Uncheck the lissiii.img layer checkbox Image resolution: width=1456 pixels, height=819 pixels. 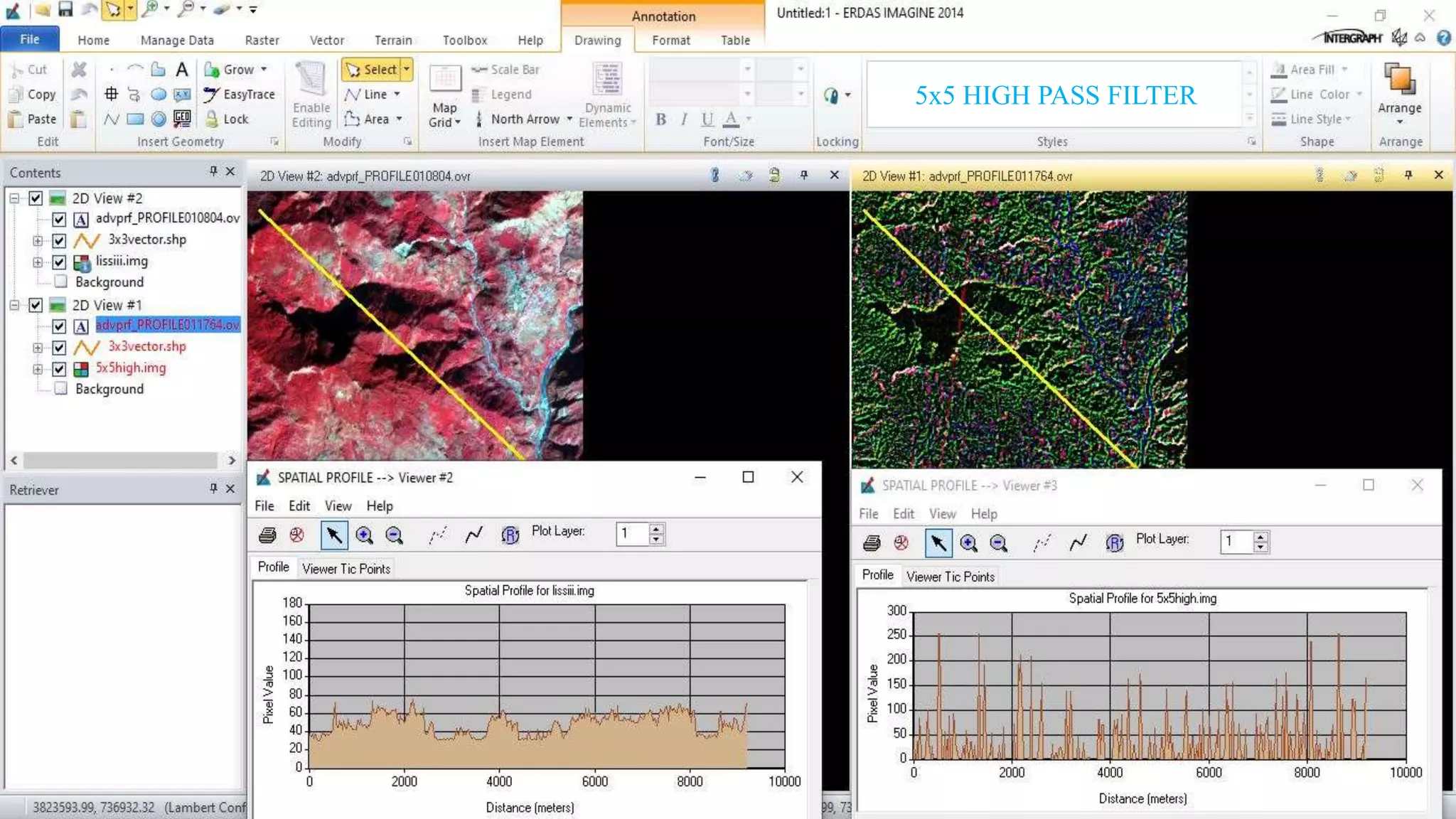[x=59, y=262]
